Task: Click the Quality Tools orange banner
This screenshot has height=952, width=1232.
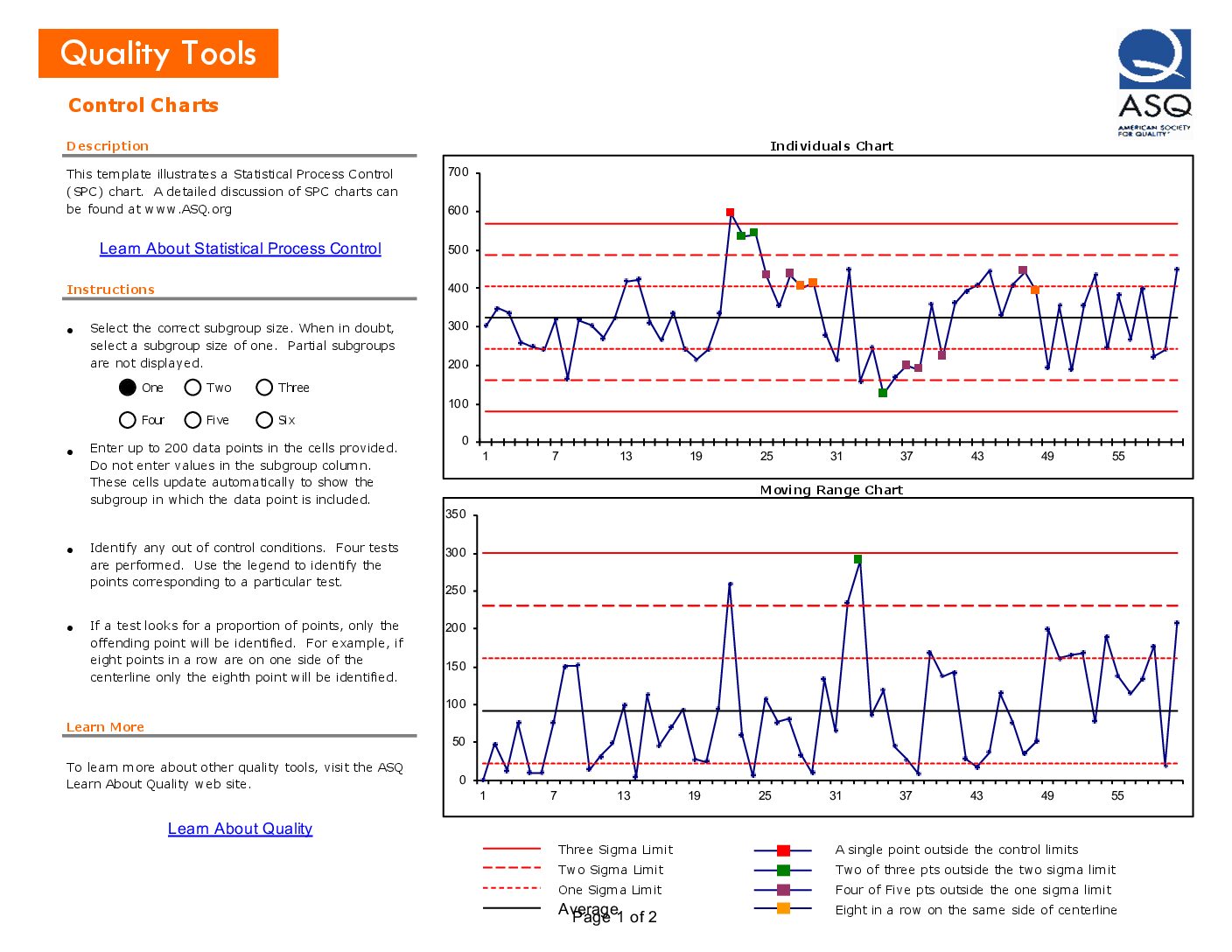Action: tap(158, 53)
